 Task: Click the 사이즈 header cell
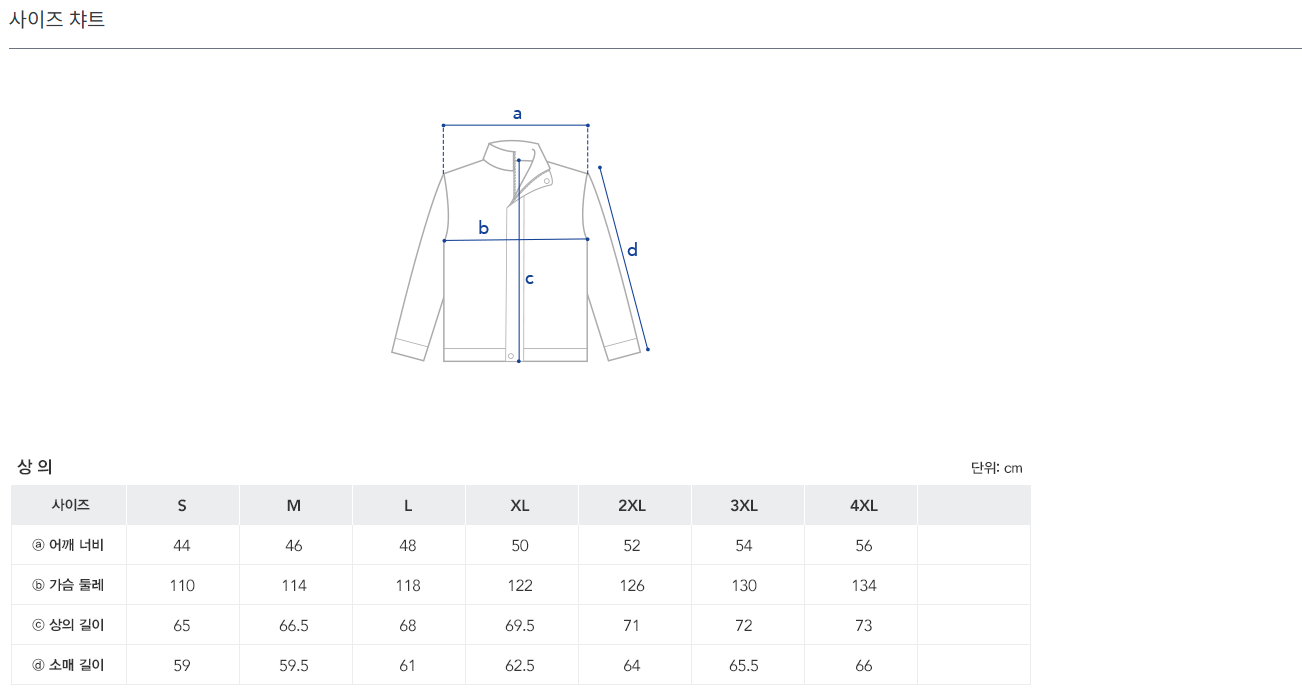(x=70, y=506)
